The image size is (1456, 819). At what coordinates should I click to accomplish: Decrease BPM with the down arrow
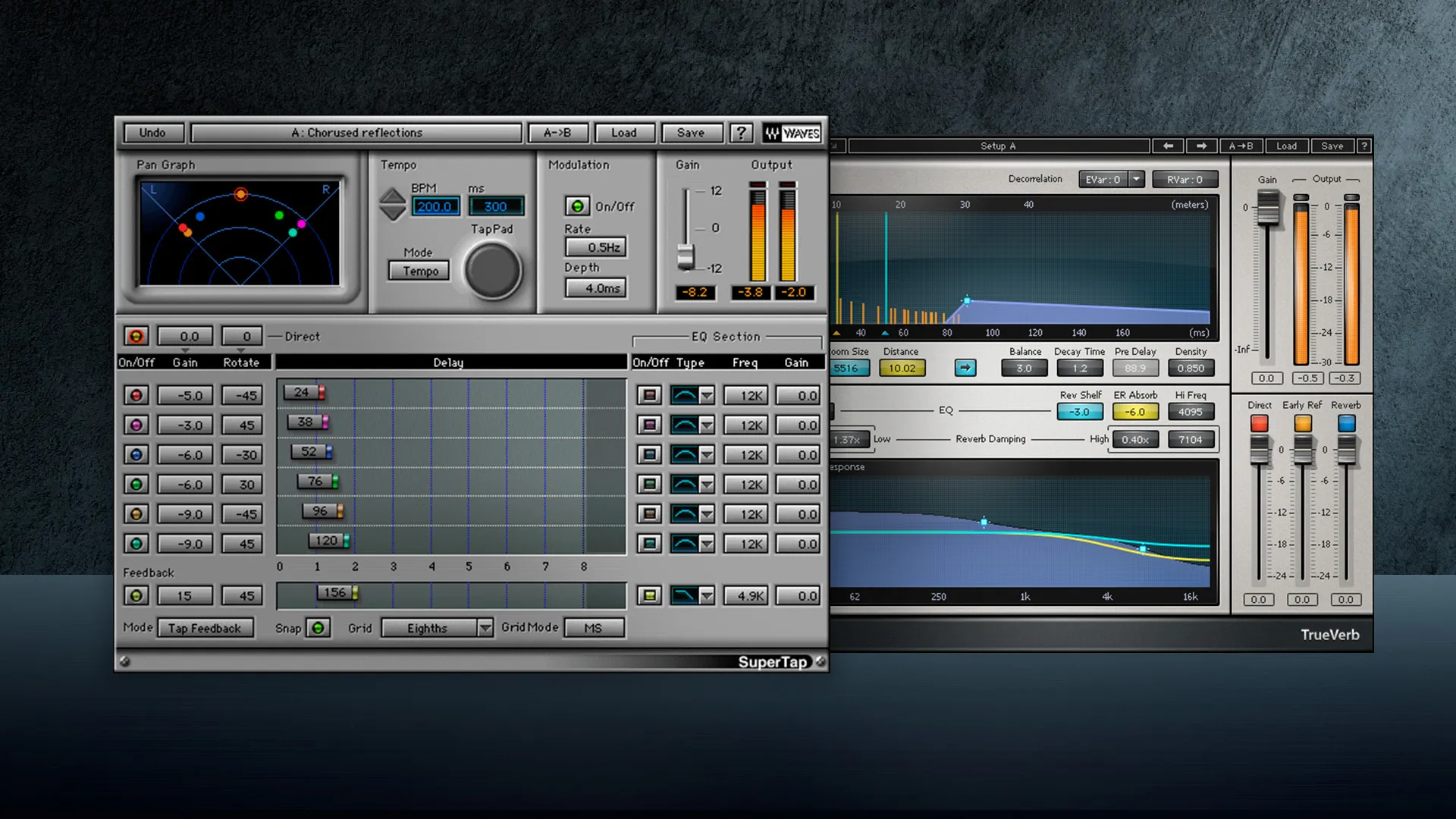coord(393,213)
